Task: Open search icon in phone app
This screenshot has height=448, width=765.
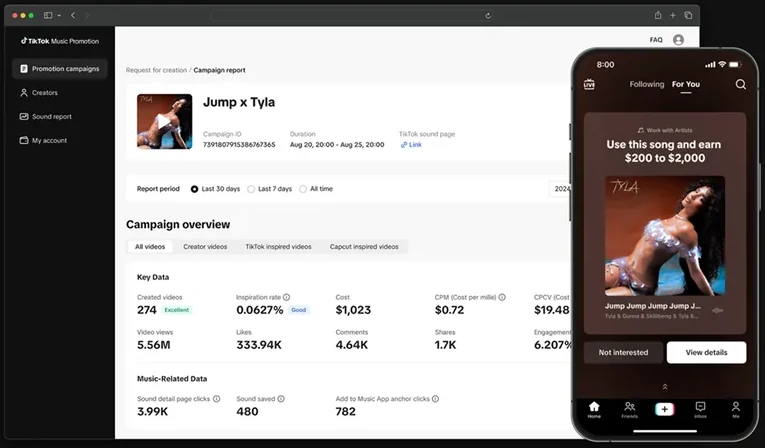Action: [x=741, y=84]
